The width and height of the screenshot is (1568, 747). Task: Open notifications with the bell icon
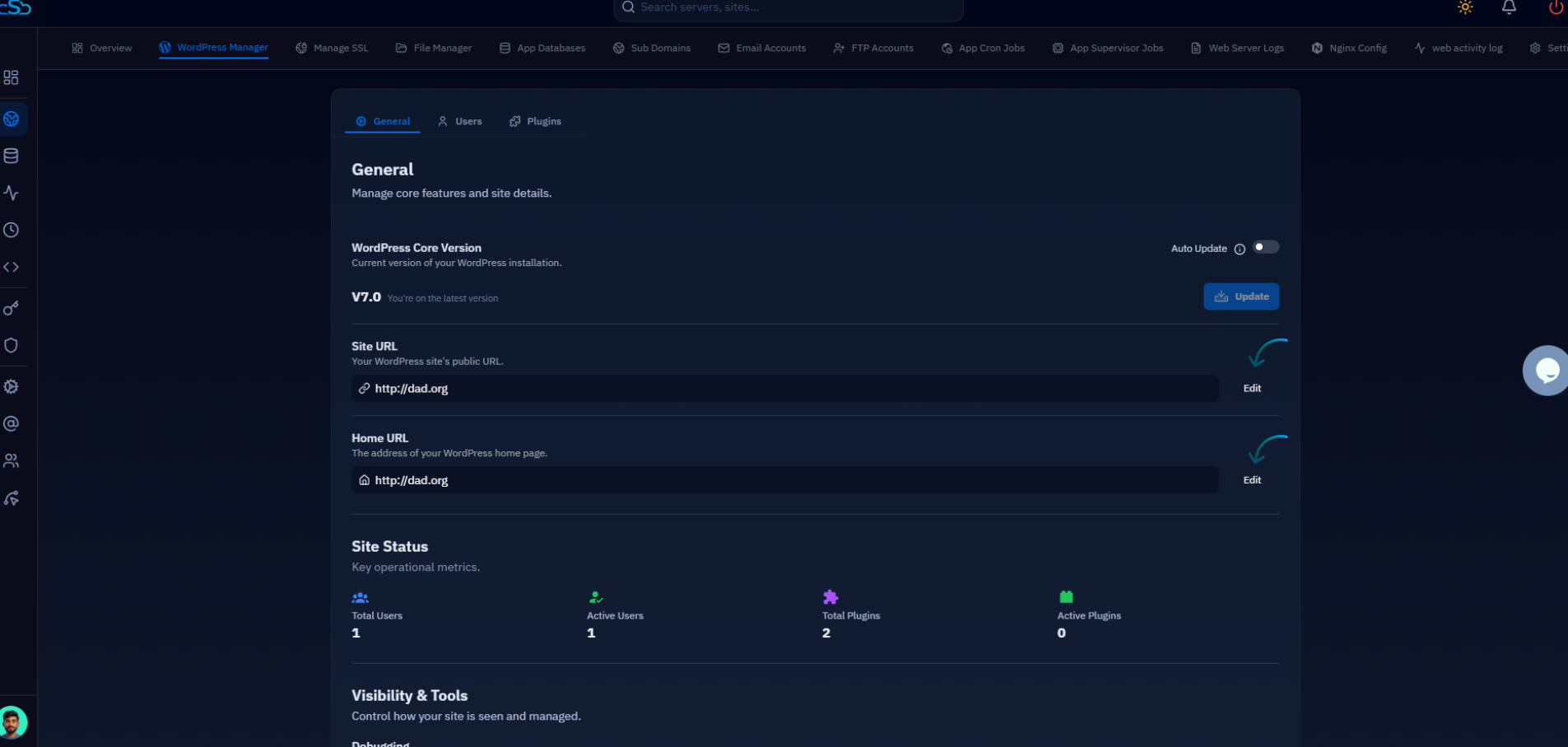pos(1509,7)
